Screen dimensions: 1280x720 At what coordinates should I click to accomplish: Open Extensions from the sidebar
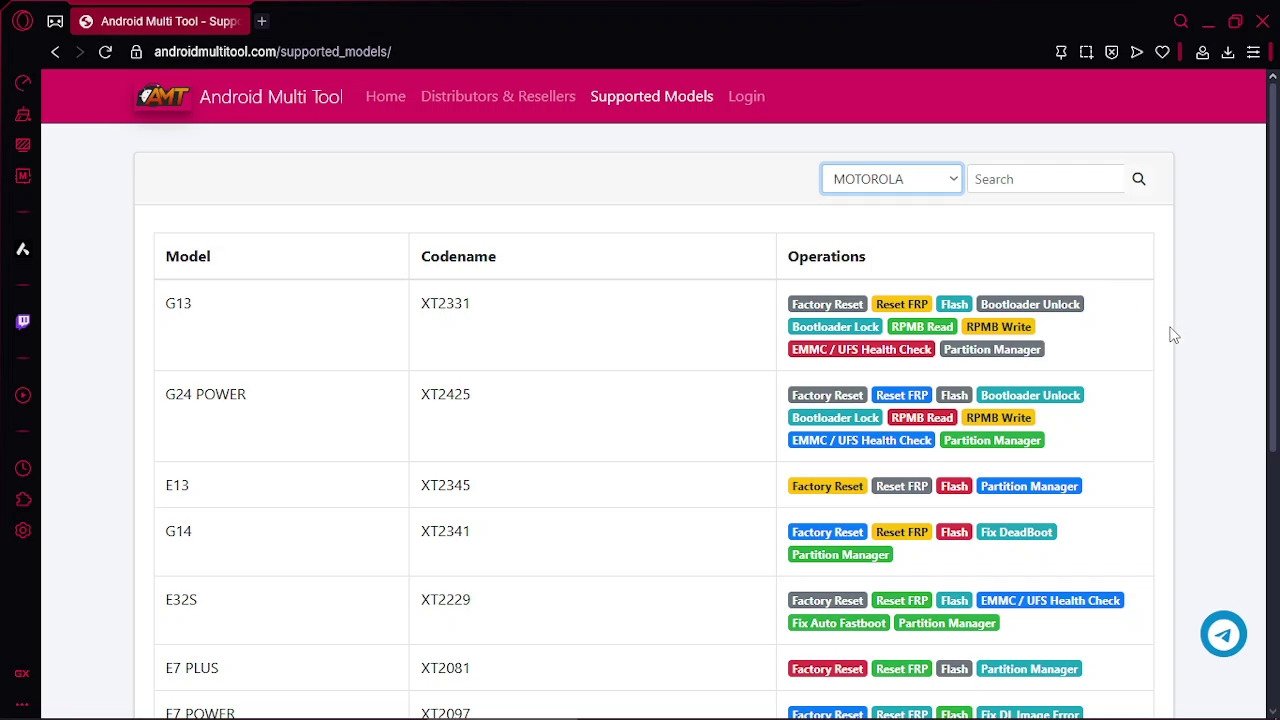[x=23, y=499]
